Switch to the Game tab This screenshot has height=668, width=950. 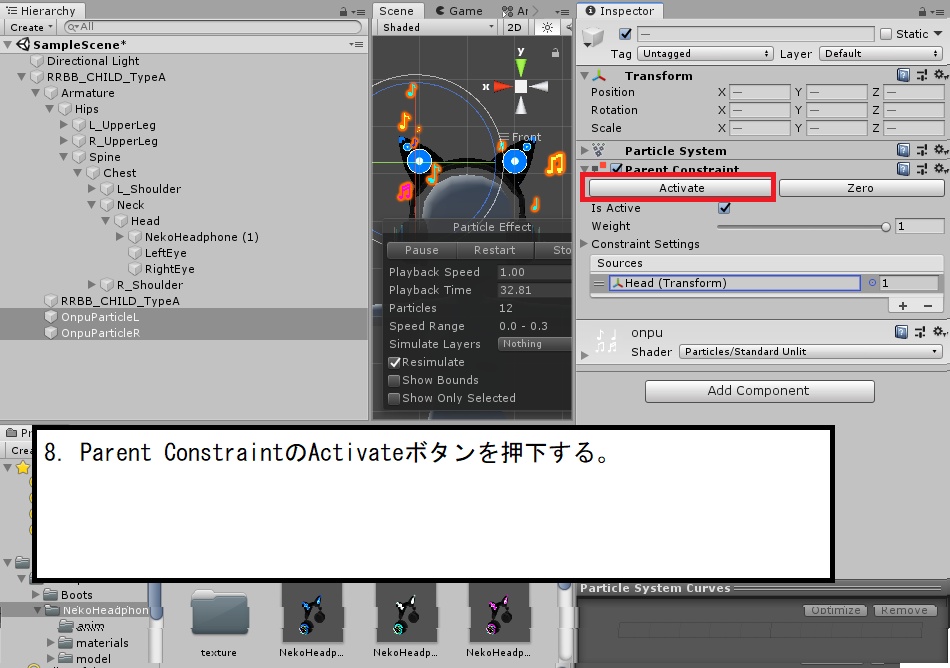(x=459, y=11)
